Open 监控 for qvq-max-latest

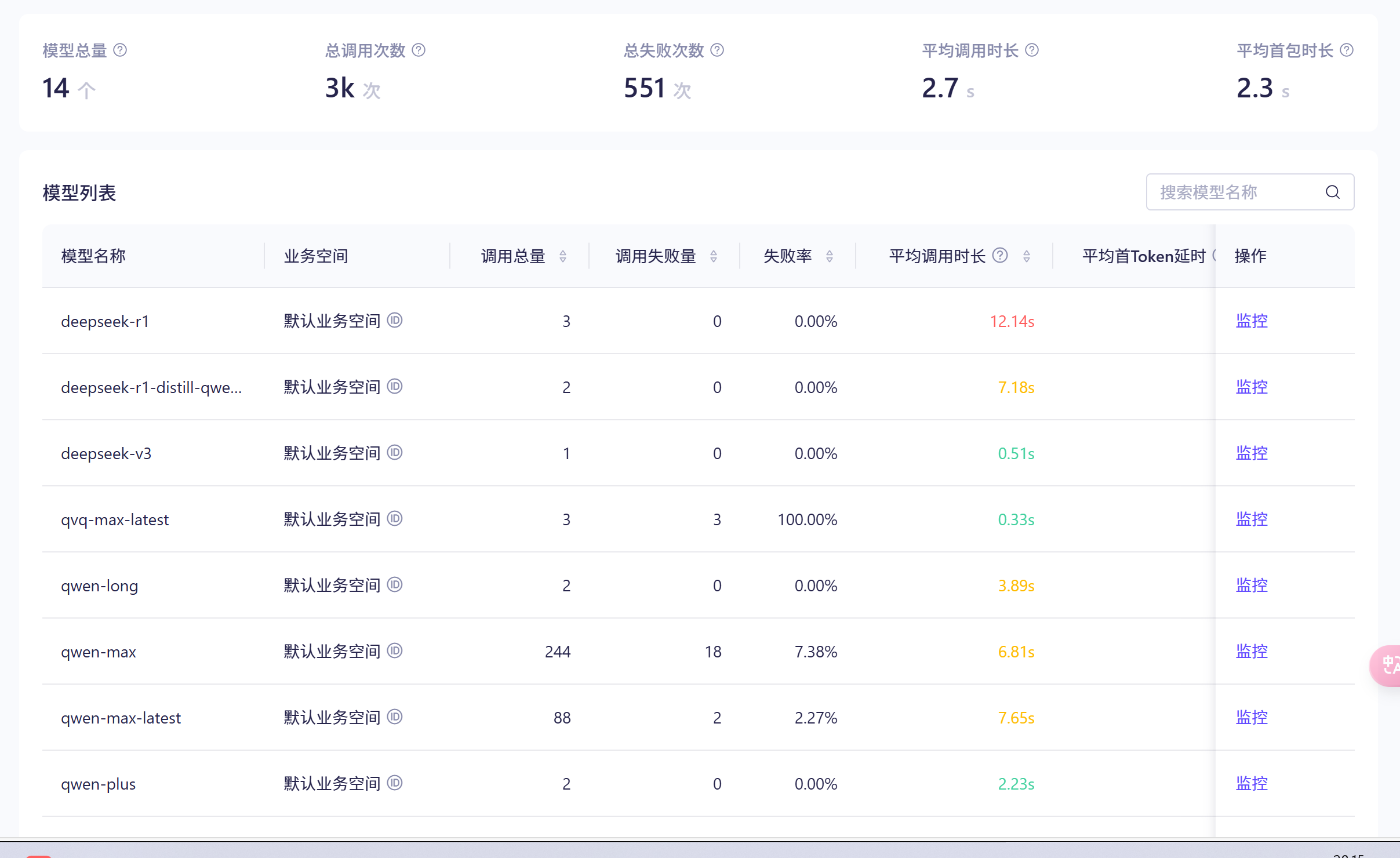[x=1252, y=519]
